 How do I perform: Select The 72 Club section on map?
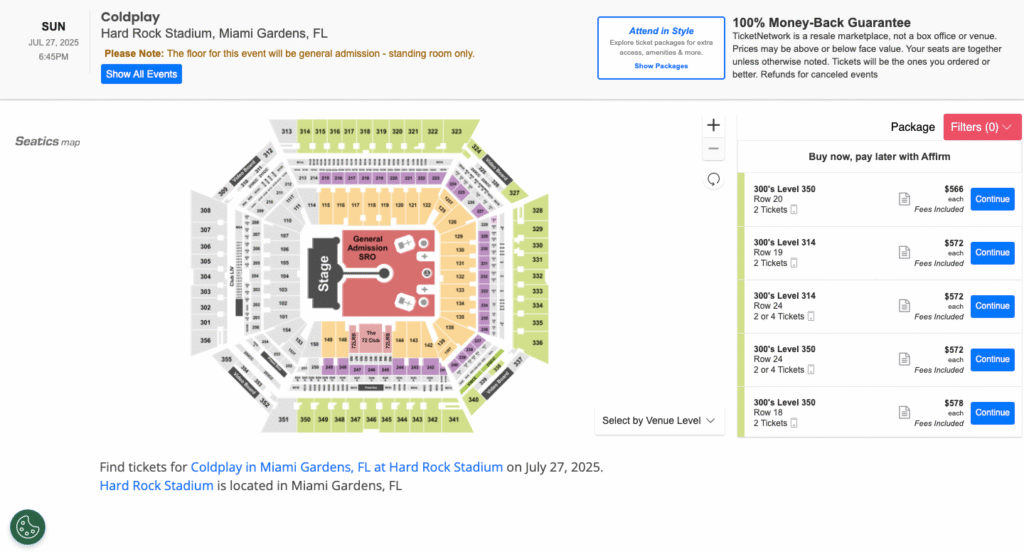pos(370,337)
